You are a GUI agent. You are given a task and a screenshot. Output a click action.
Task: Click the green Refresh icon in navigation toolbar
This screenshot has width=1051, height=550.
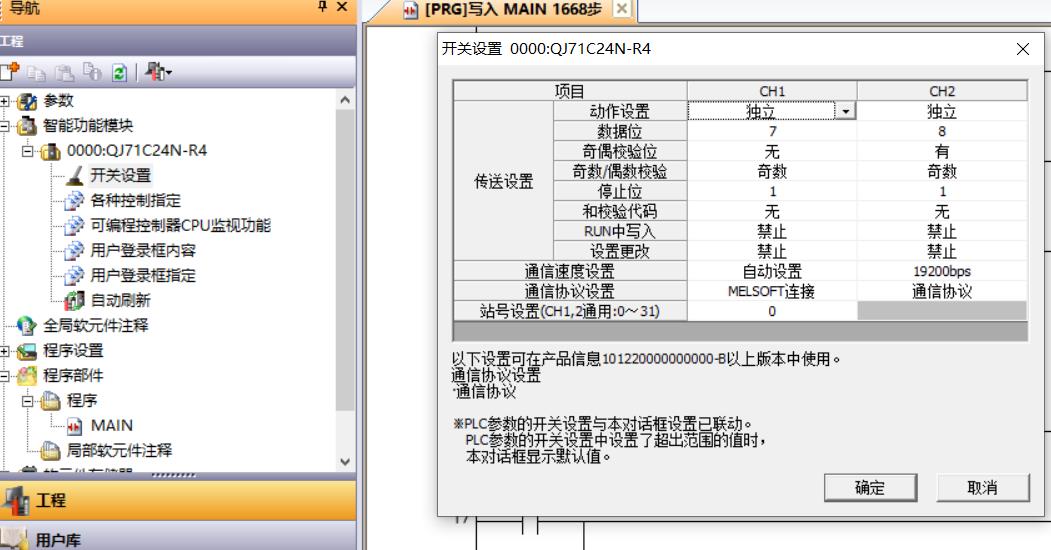pos(119,73)
